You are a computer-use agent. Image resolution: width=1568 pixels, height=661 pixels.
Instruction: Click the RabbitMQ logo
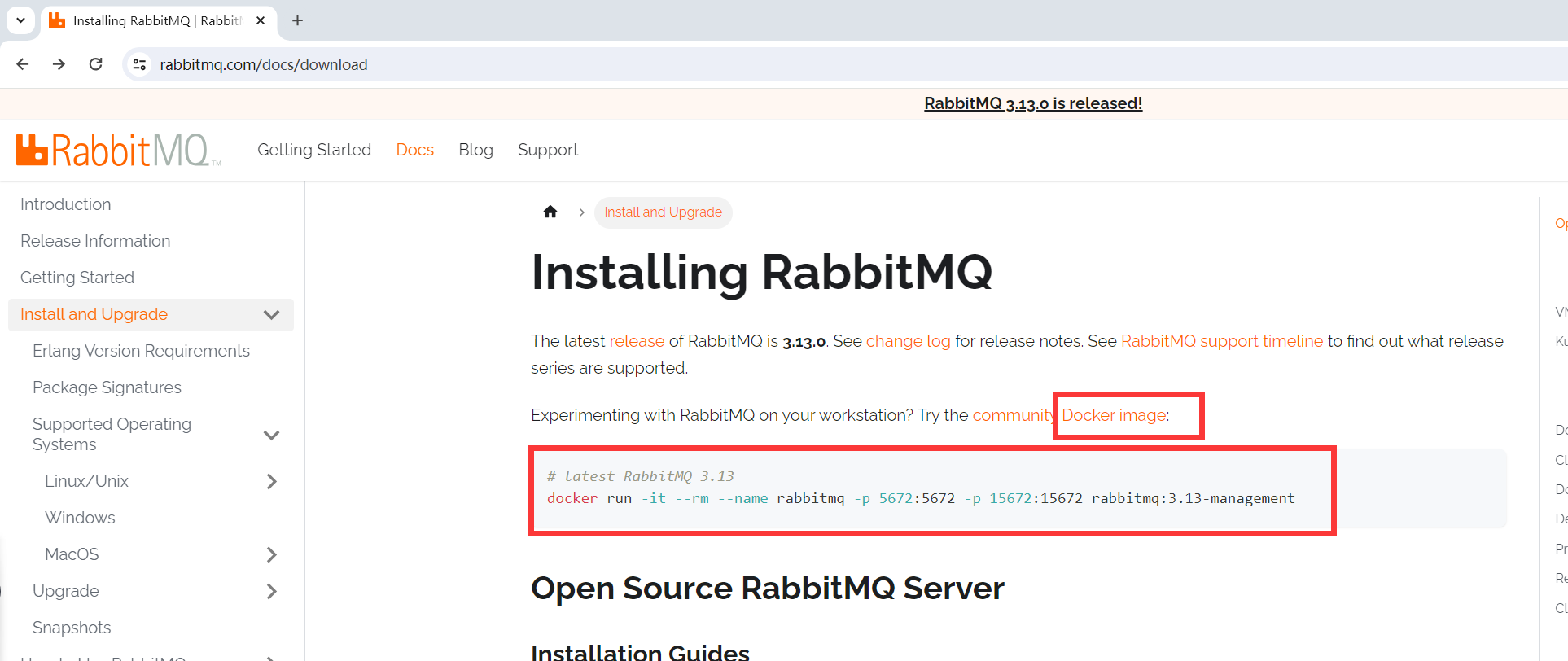point(118,150)
